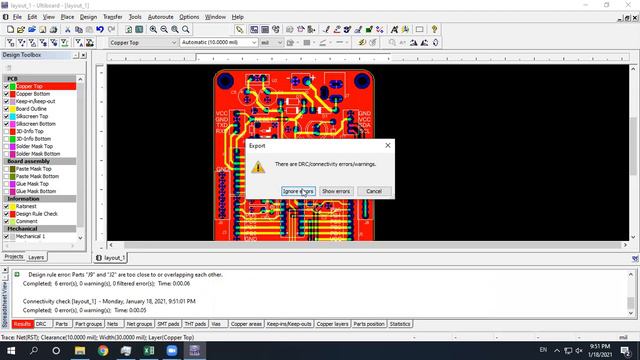Open the dropdown arrow beside grey square icon

point(314,42)
